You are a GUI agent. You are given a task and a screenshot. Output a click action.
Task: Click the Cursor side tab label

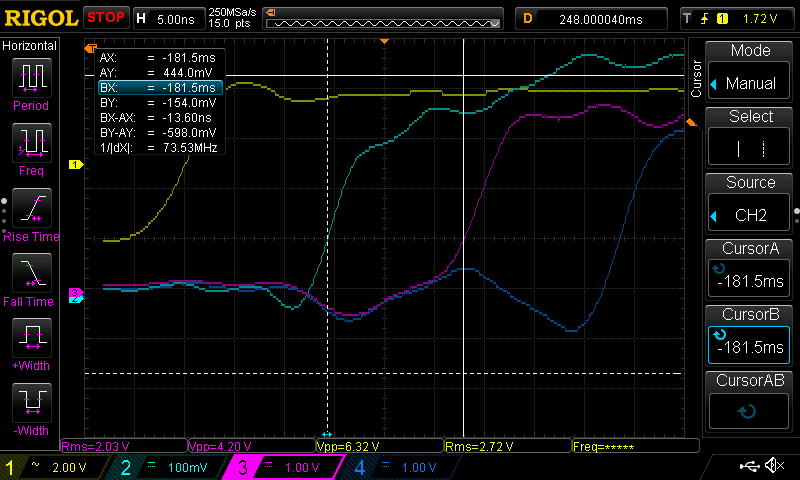point(696,78)
